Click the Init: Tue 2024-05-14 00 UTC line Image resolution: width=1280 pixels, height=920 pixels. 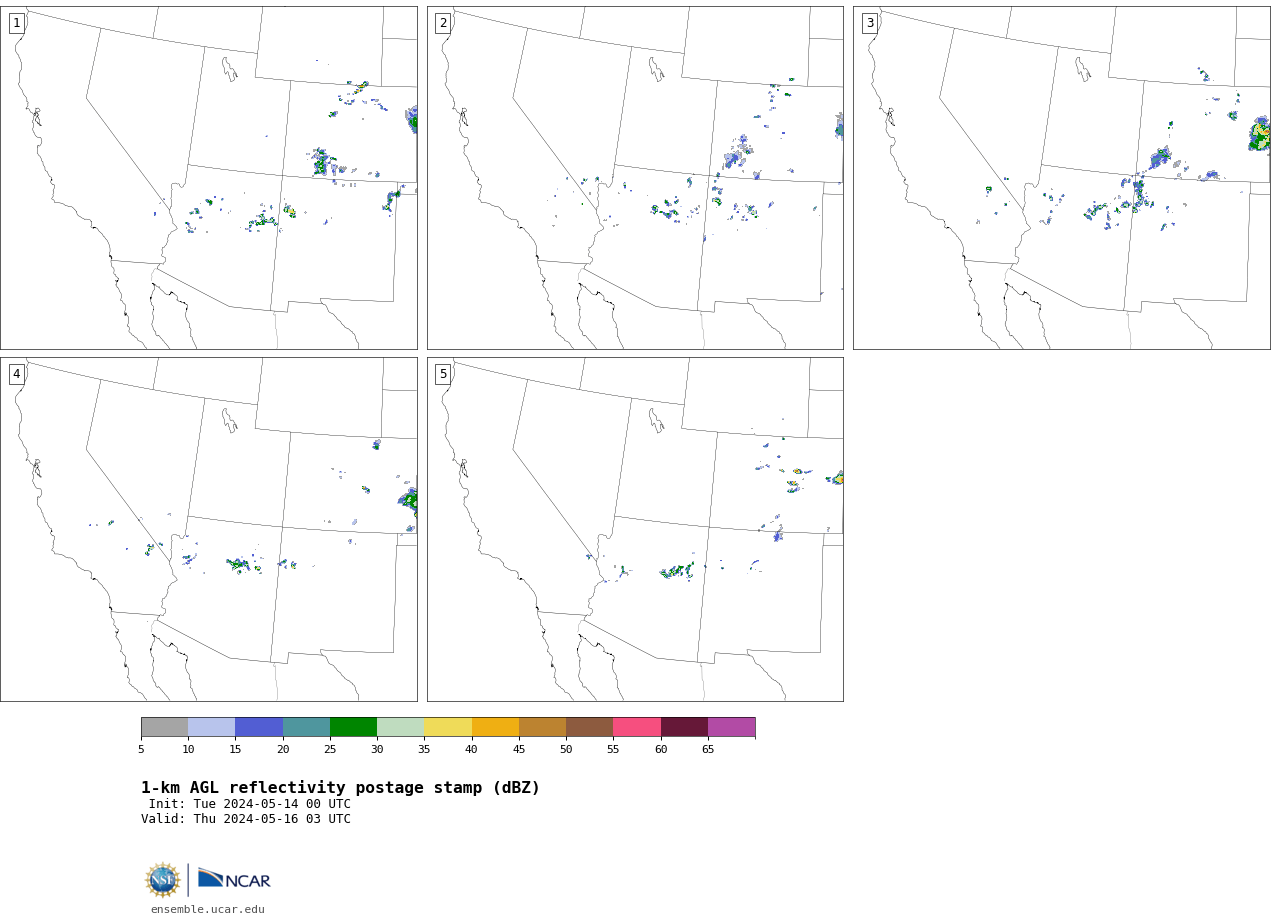(x=250, y=804)
